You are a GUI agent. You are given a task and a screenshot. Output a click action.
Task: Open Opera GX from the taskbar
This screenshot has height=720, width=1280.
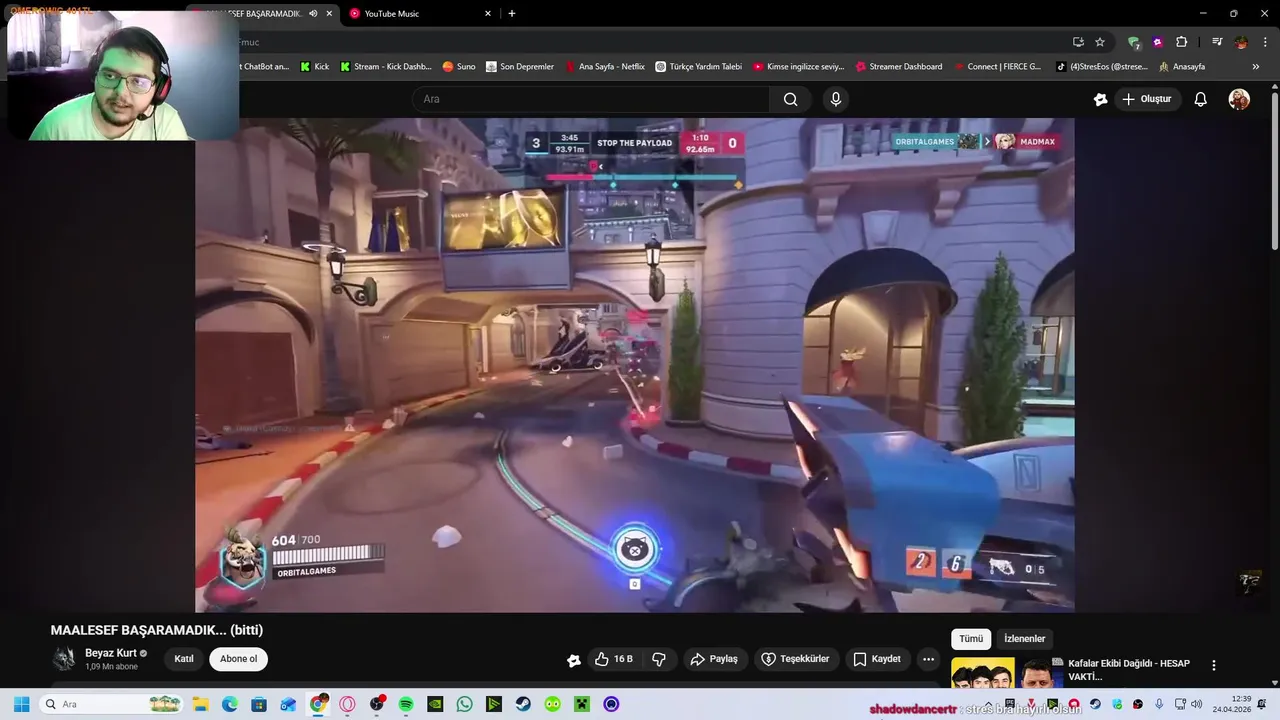(x=347, y=704)
